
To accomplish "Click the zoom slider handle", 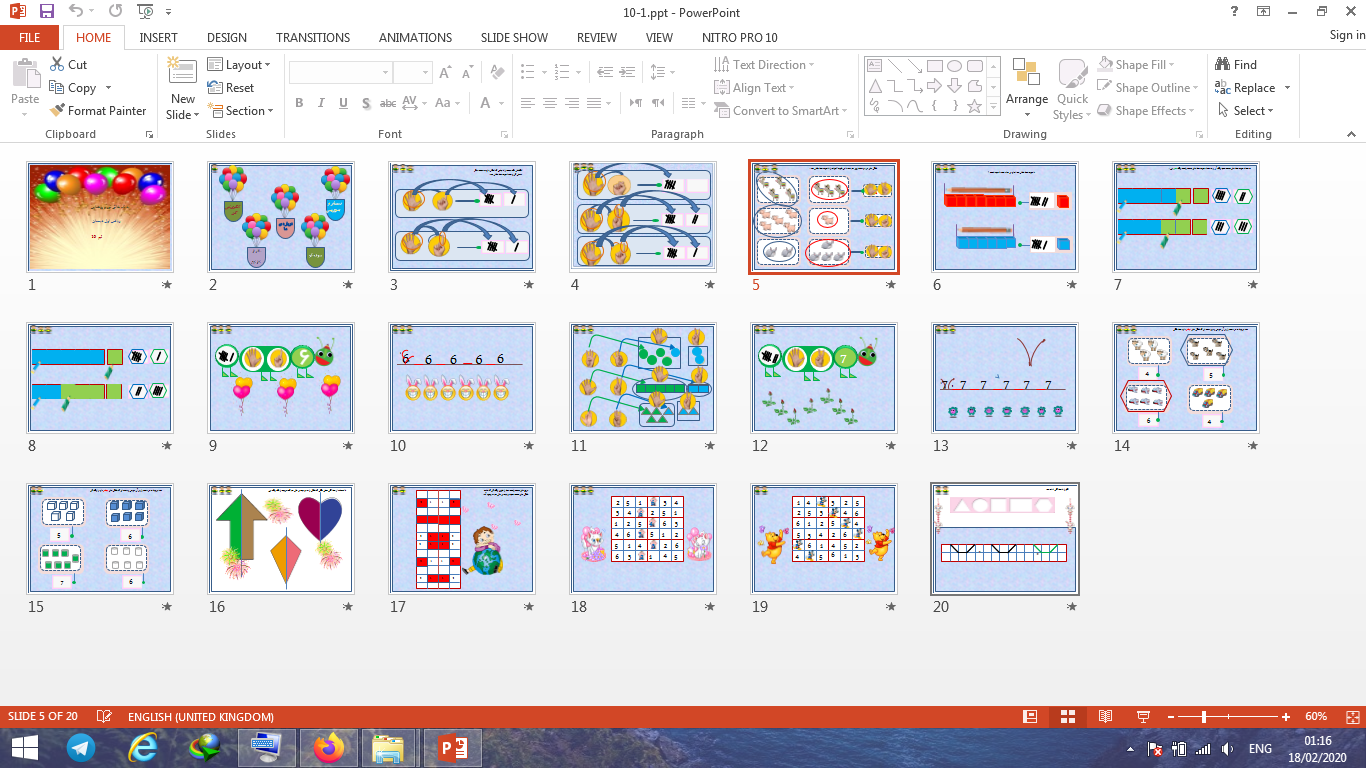I will tap(1204, 717).
